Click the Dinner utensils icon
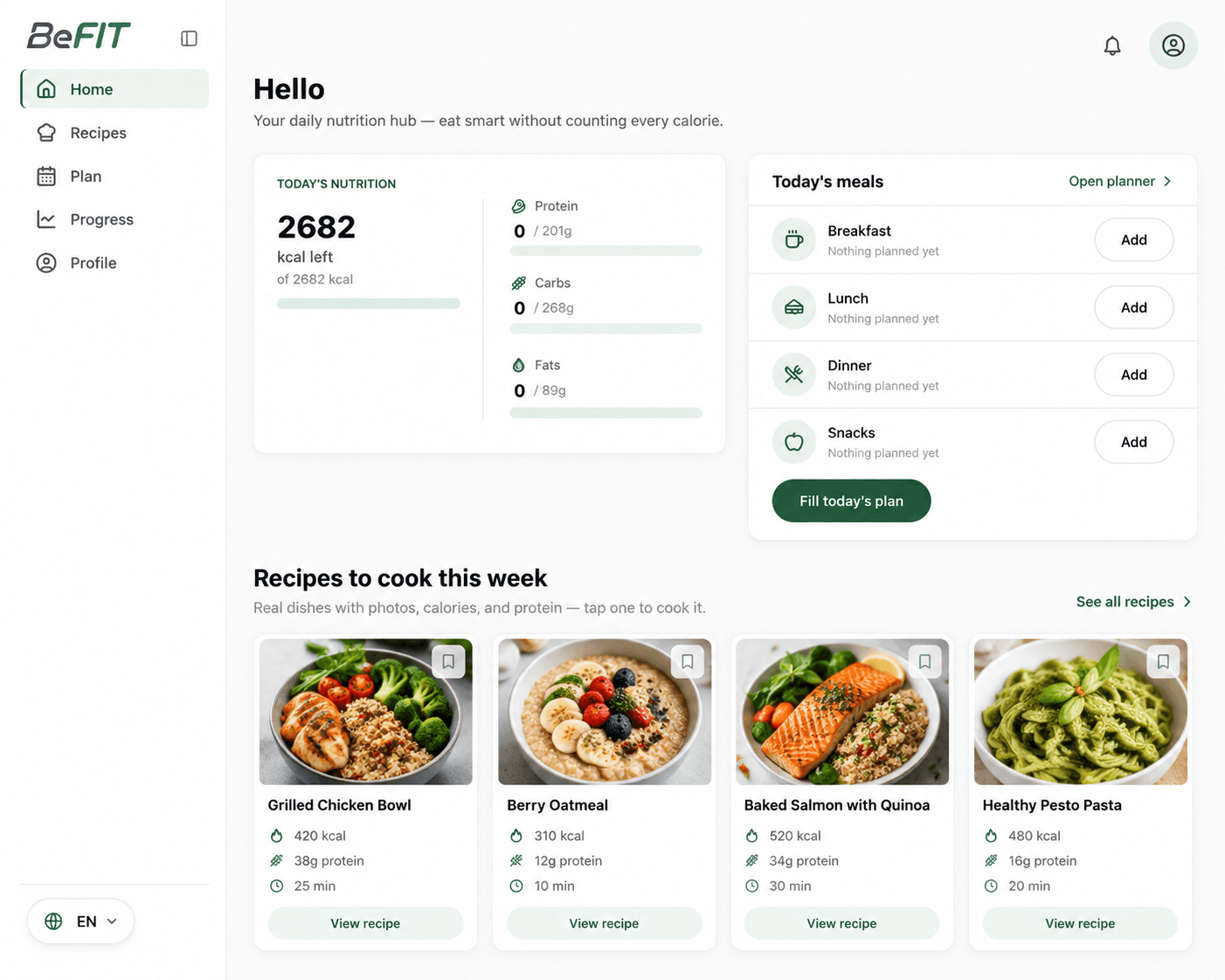Screen dimensions: 1225x980 tap(794, 375)
